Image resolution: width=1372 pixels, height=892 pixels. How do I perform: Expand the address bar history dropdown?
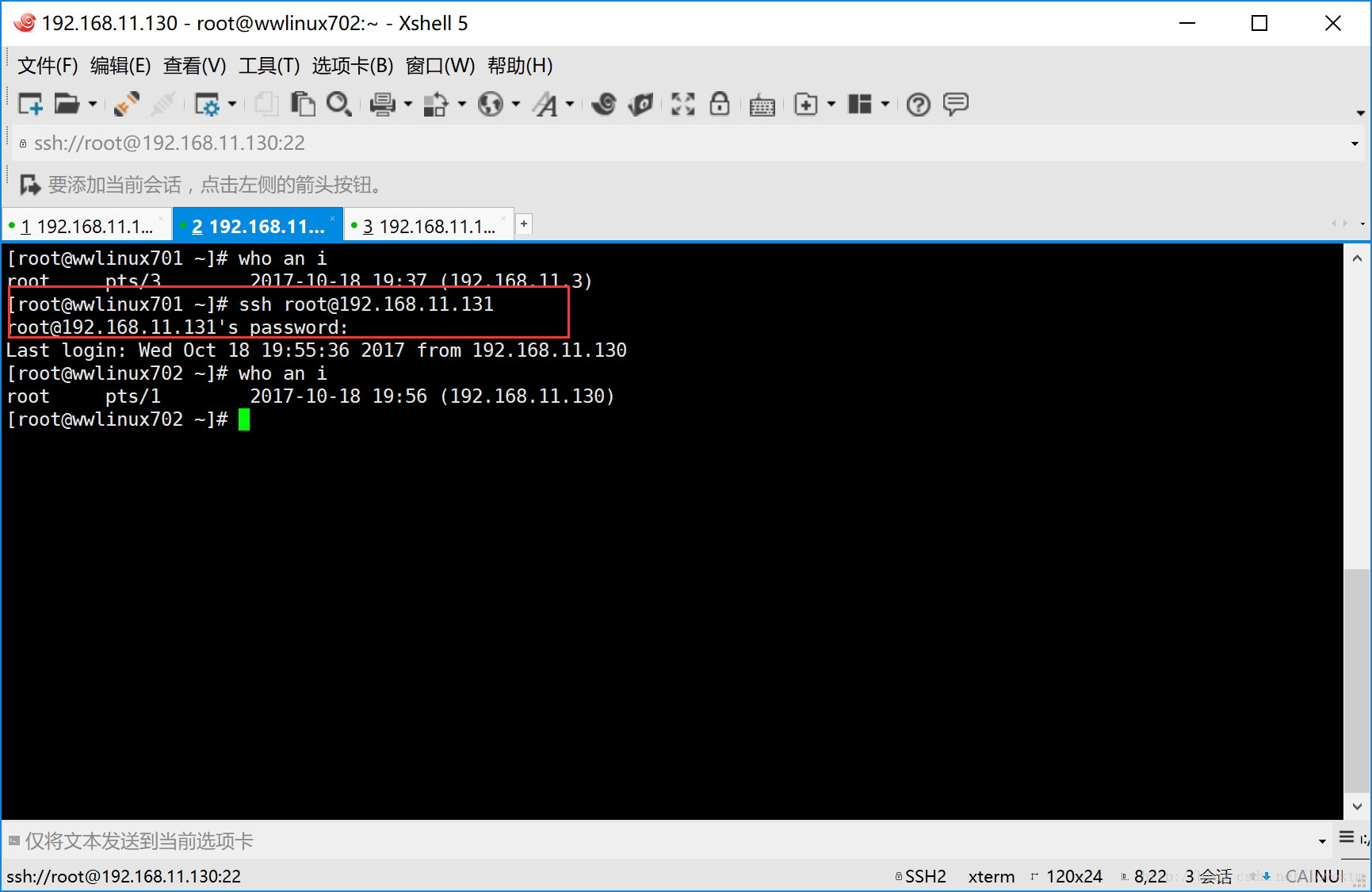click(1355, 144)
